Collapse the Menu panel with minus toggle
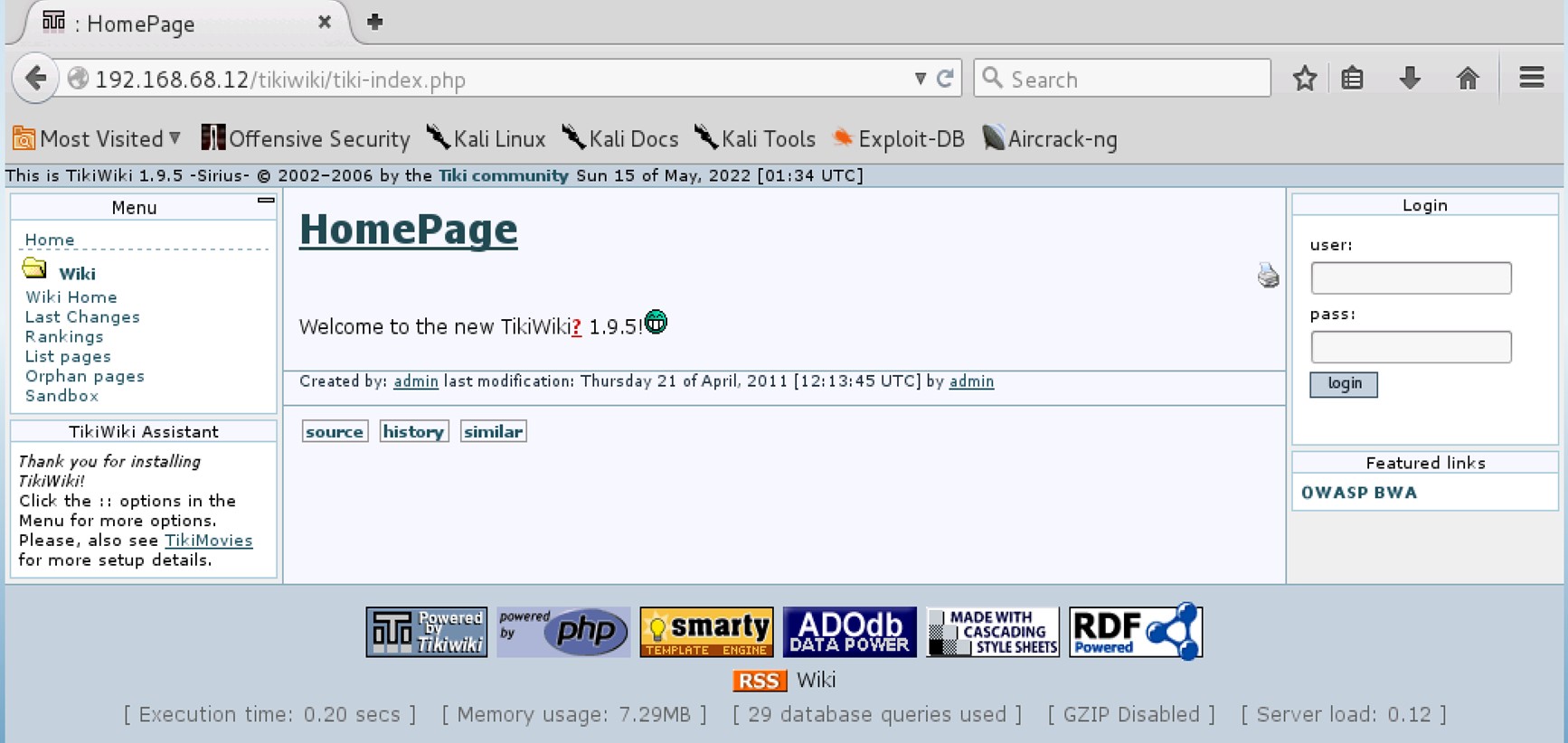The width and height of the screenshot is (1568, 743). (x=265, y=201)
